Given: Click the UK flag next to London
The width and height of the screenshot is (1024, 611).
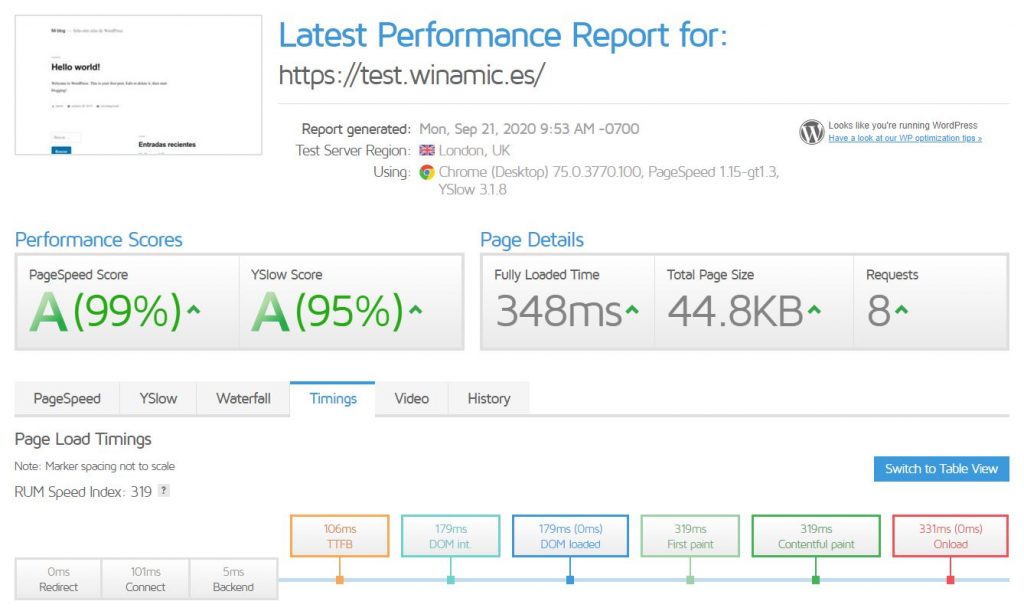Looking at the screenshot, I should pos(425,151).
